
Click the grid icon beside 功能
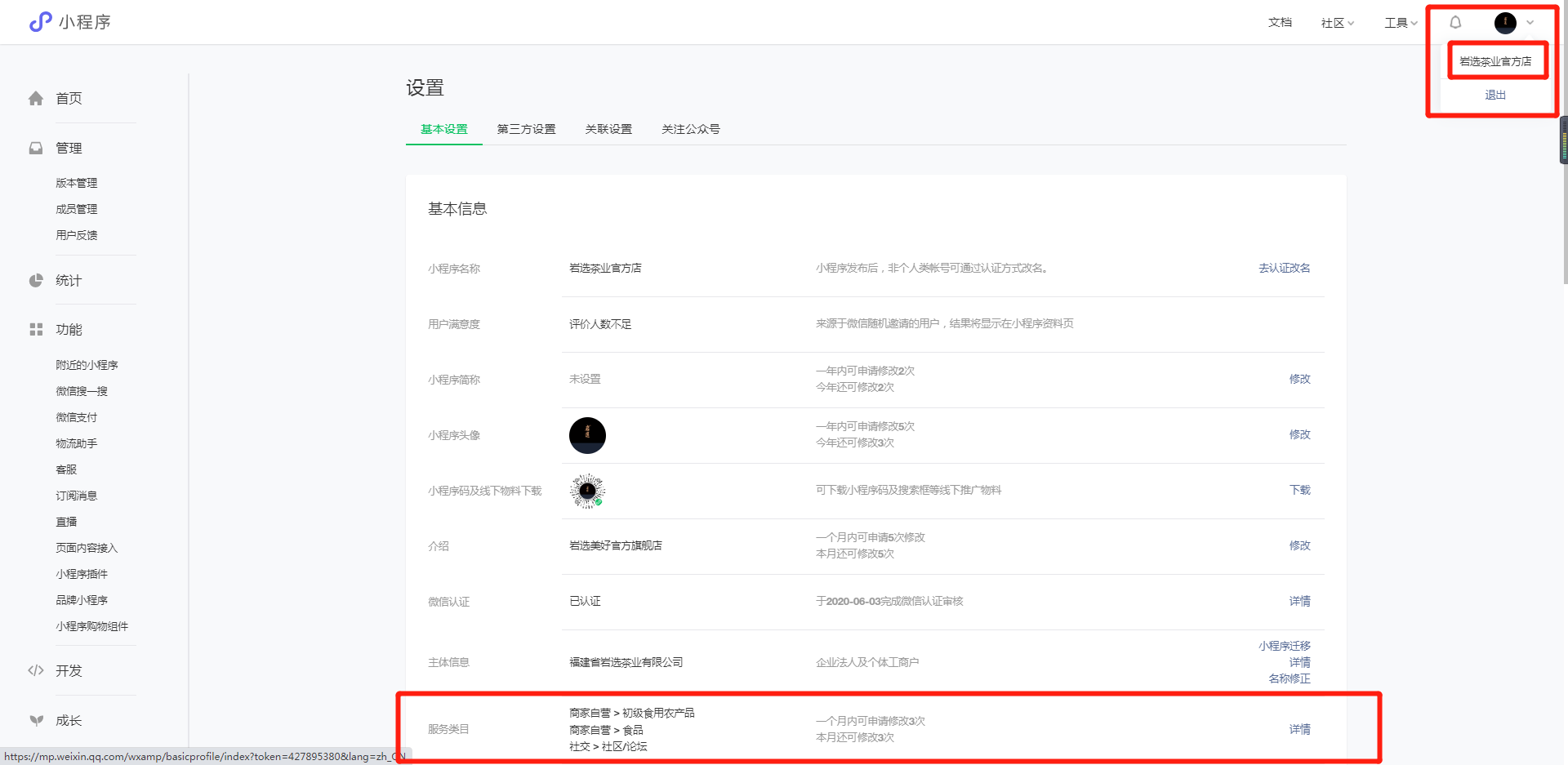click(36, 329)
